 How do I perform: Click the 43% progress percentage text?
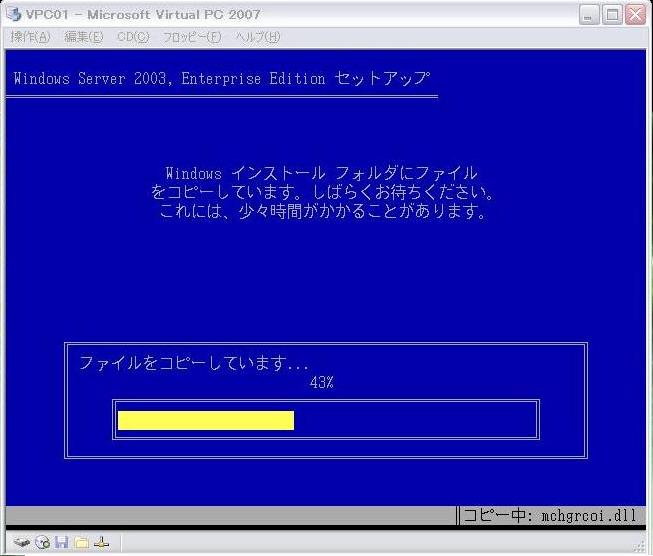point(322,382)
